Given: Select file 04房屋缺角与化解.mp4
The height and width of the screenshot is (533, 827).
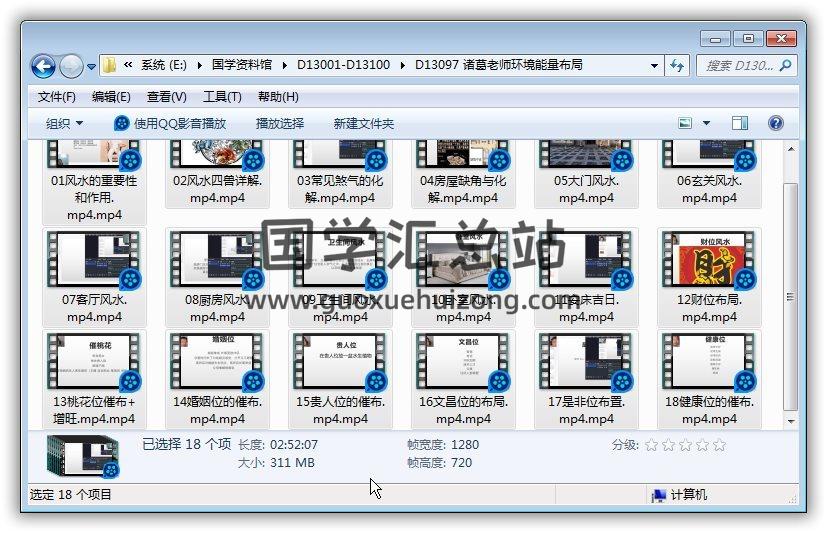Looking at the screenshot, I should (463, 174).
